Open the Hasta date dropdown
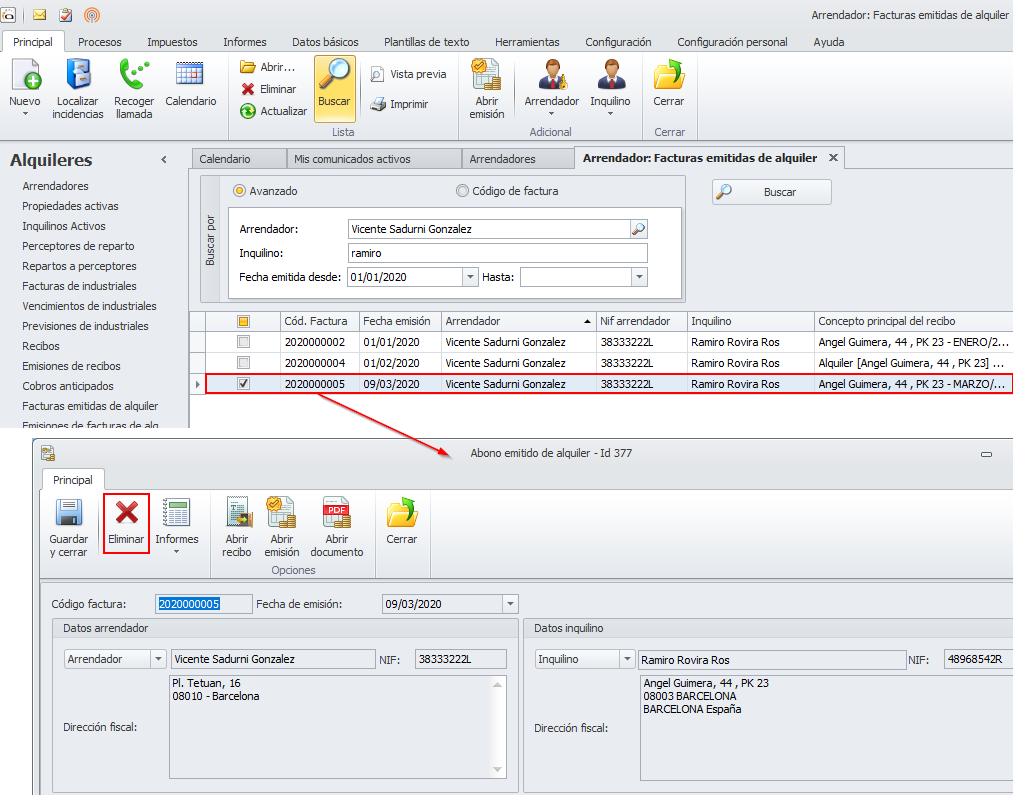 click(x=639, y=277)
